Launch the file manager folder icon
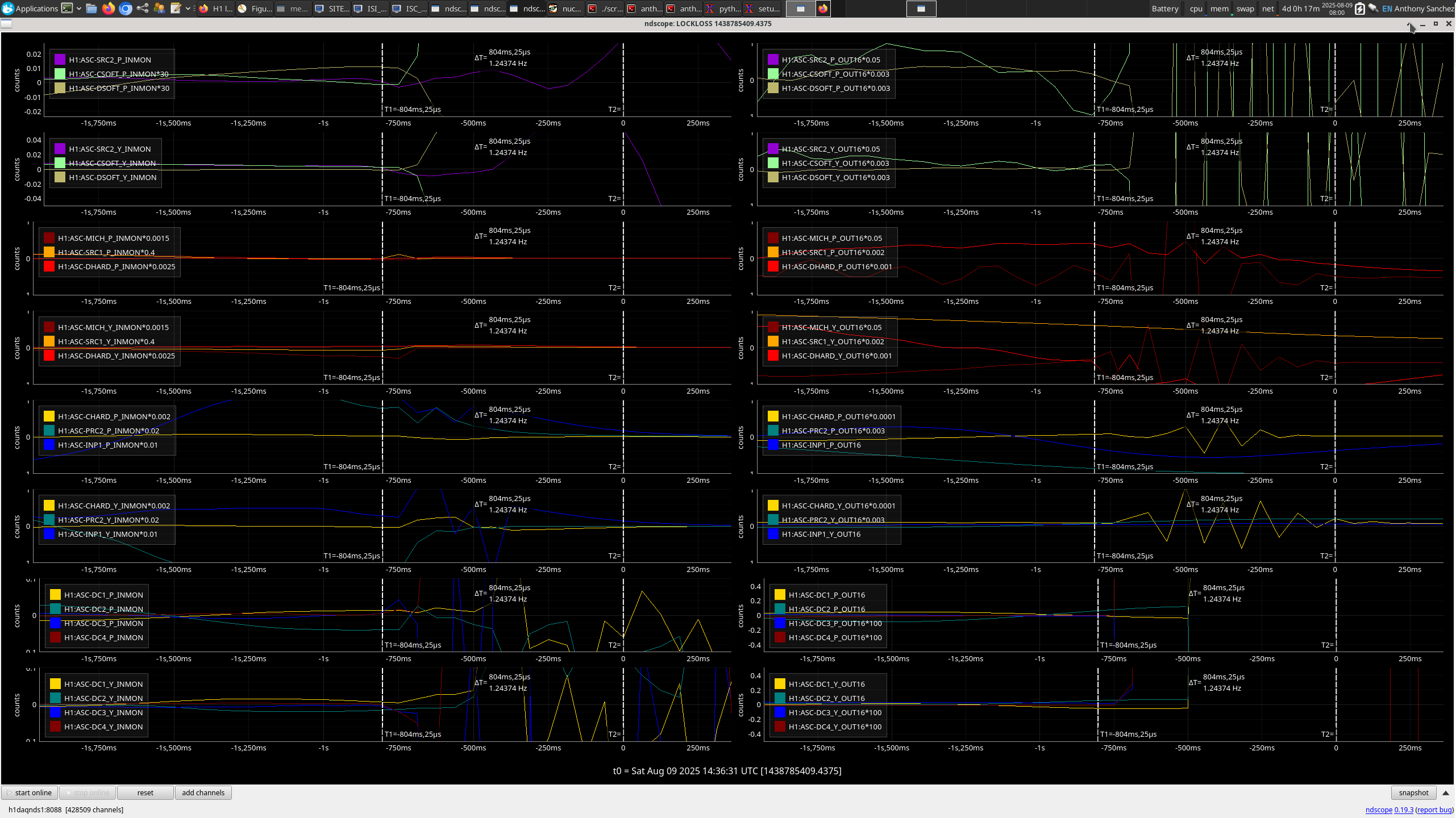 click(x=91, y=9)
